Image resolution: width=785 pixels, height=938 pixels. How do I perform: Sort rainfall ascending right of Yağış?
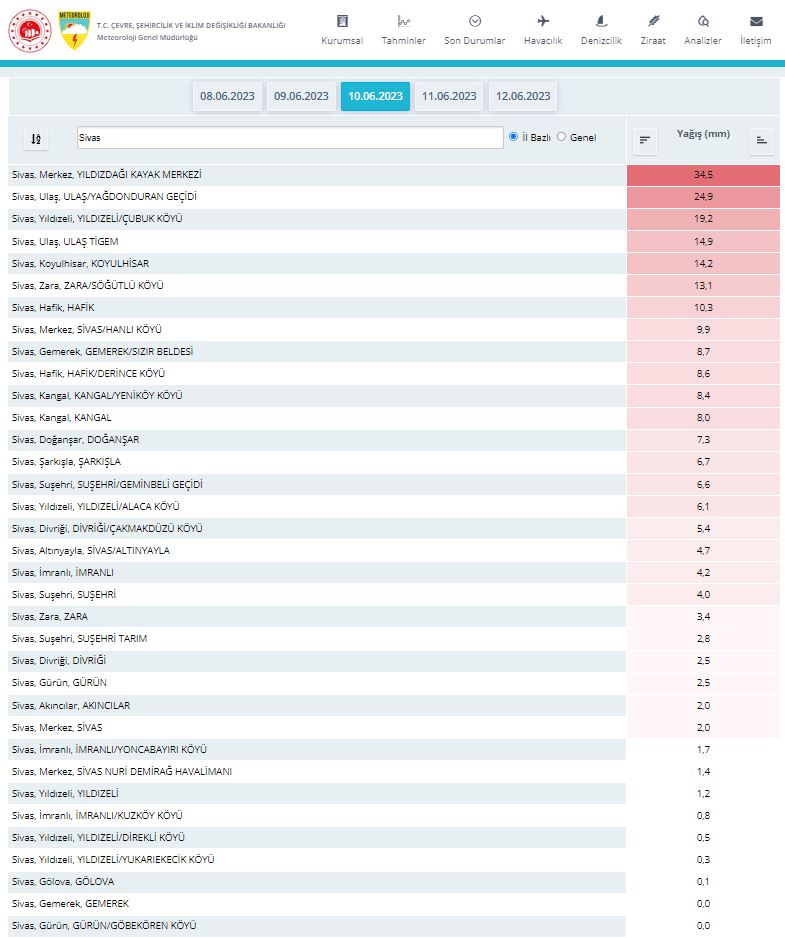[762, 140]
